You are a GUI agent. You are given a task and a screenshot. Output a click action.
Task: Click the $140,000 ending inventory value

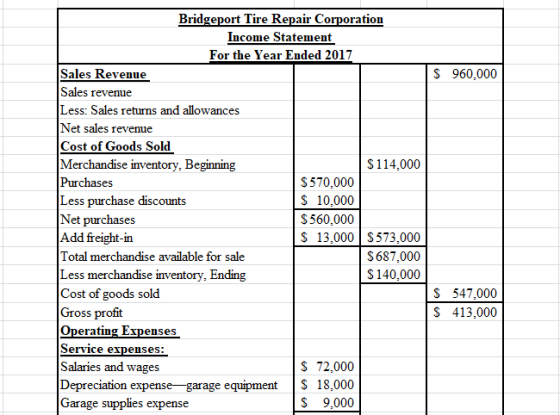point(394,274)
